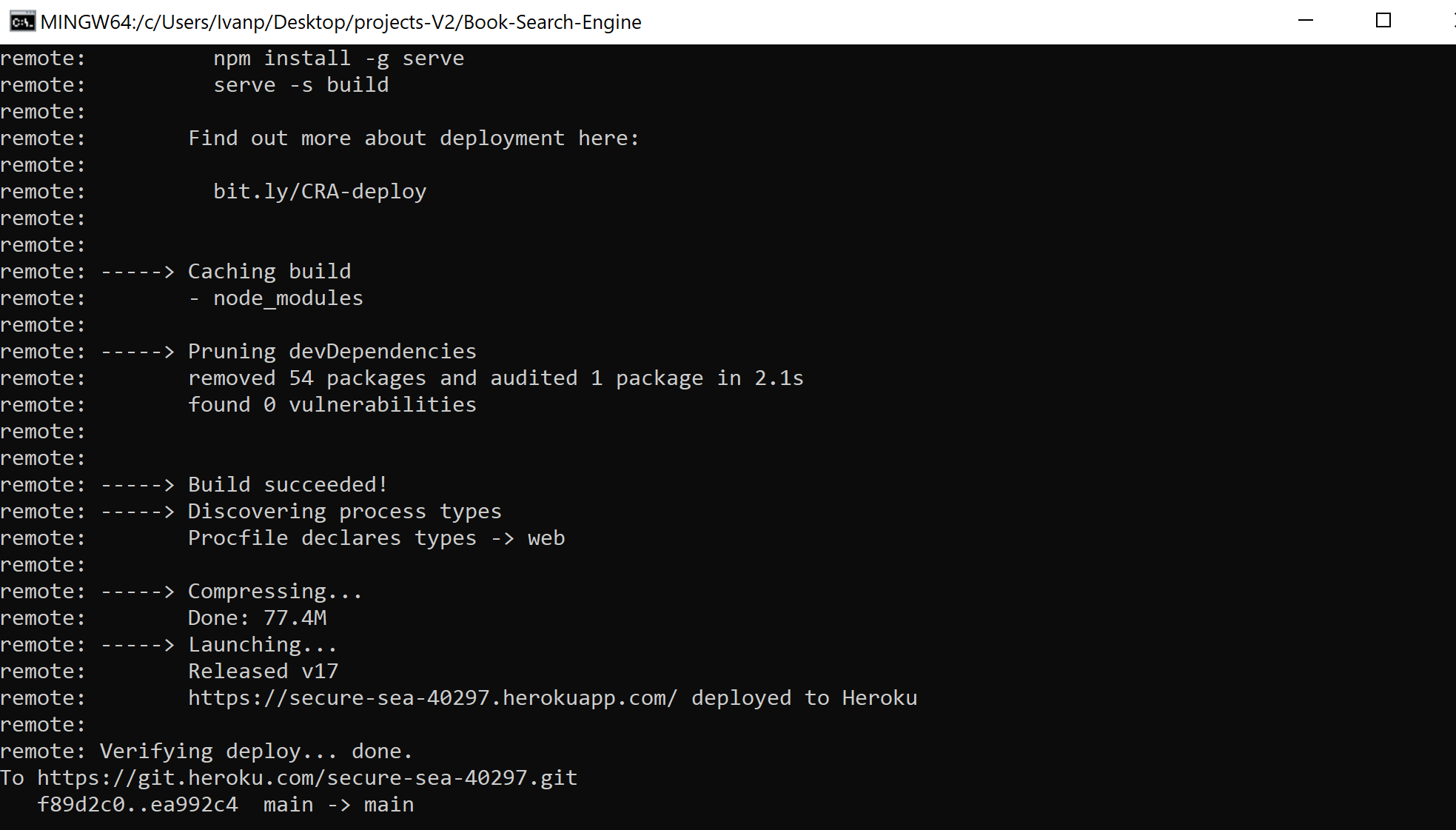This screenshot has width=1456, height=830.
Task: Open the secure-sea-40297.herokuapp.com URL
Action: click(x=432, y=697)
